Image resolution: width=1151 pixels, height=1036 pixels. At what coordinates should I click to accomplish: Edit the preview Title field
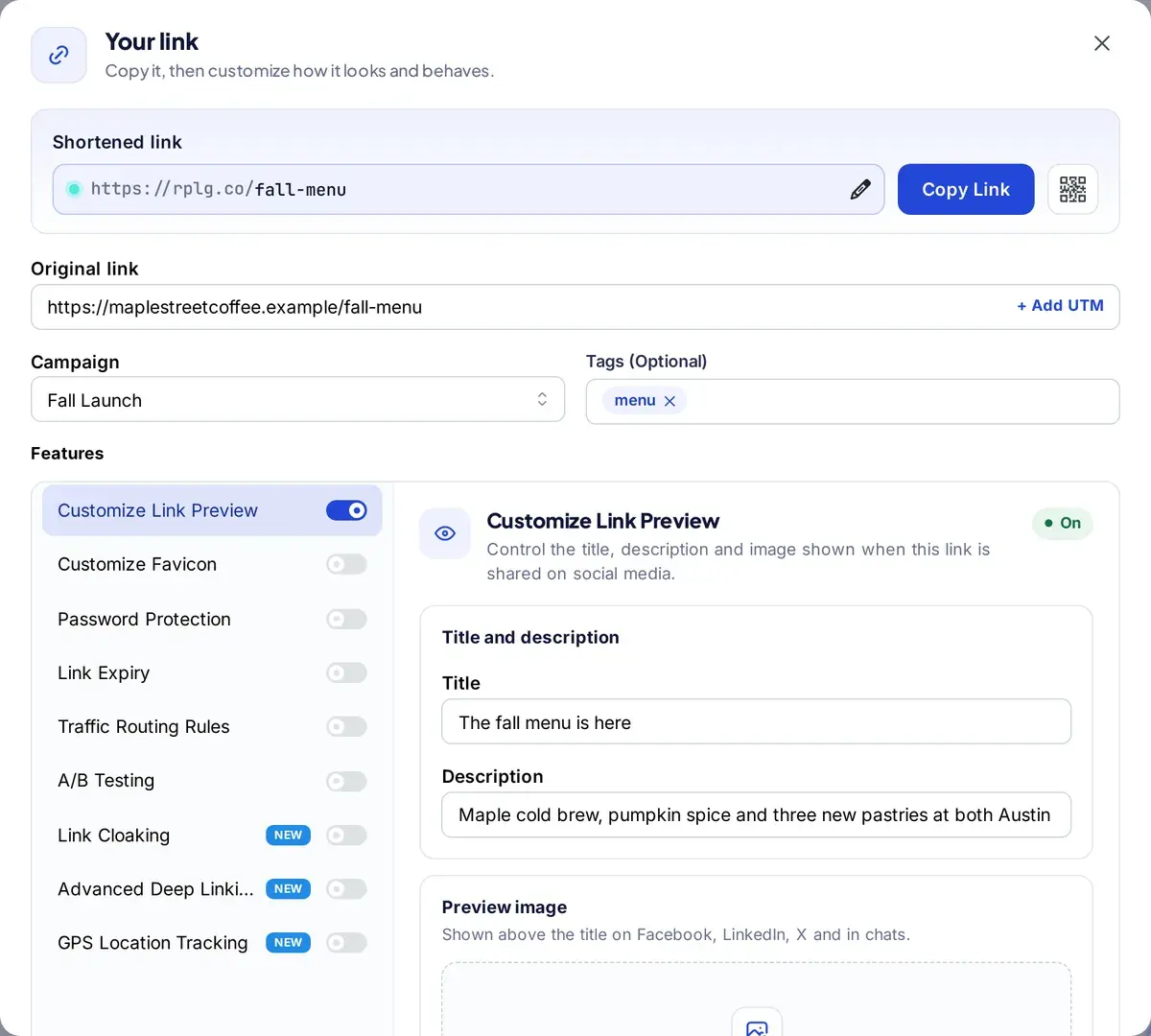pos(756,721)
